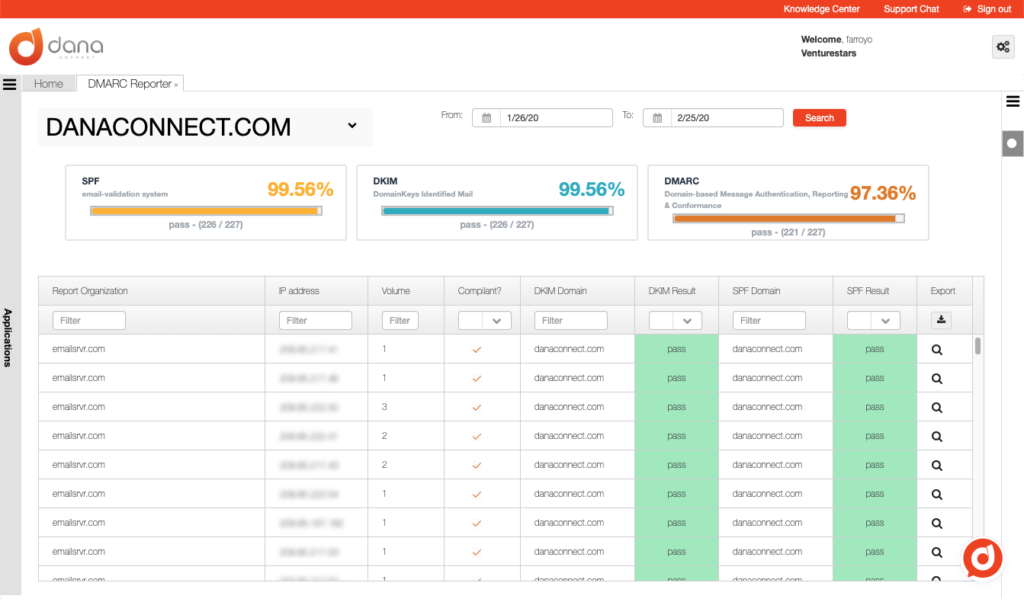Click the Sign out arrow icon
This screenshot has width=1024, height=602.
(967, 9)
